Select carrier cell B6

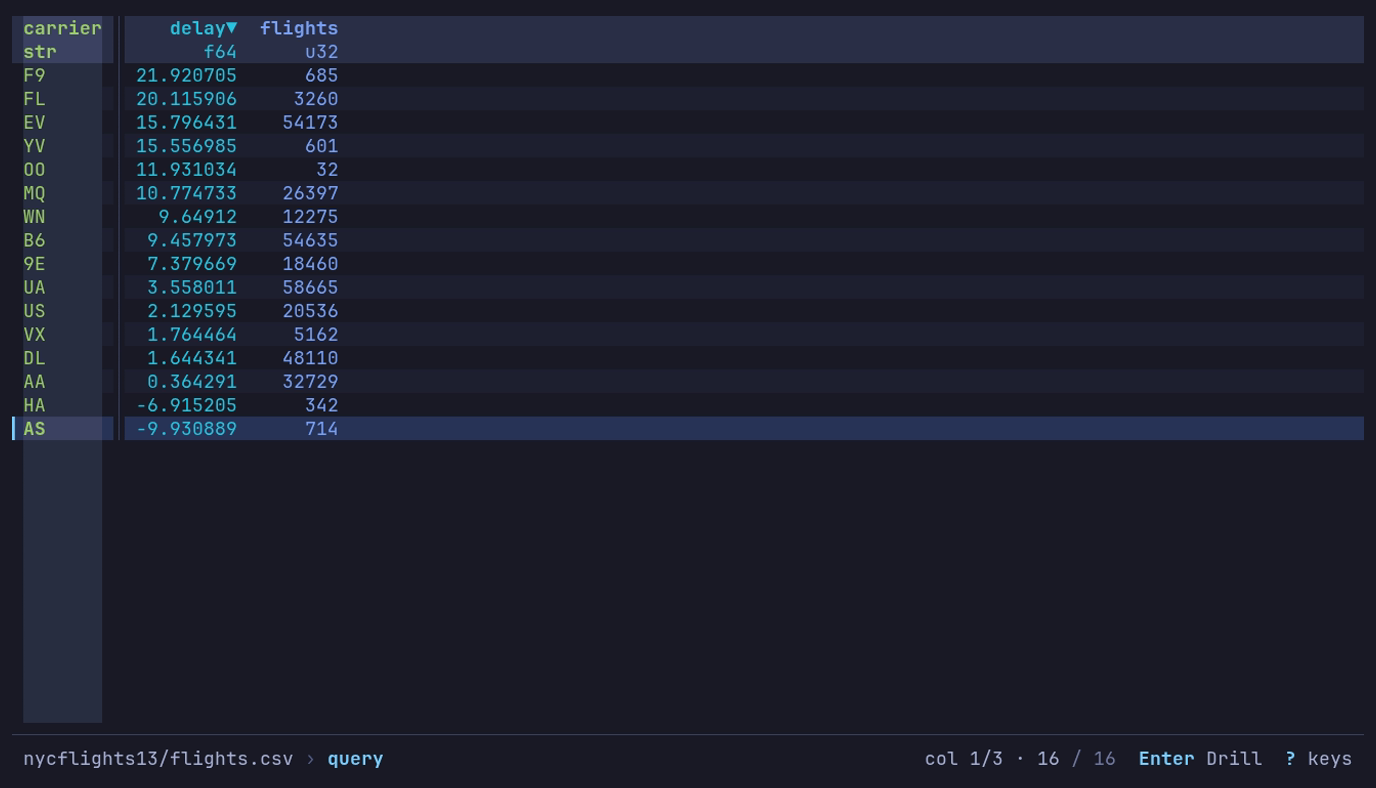34,240
